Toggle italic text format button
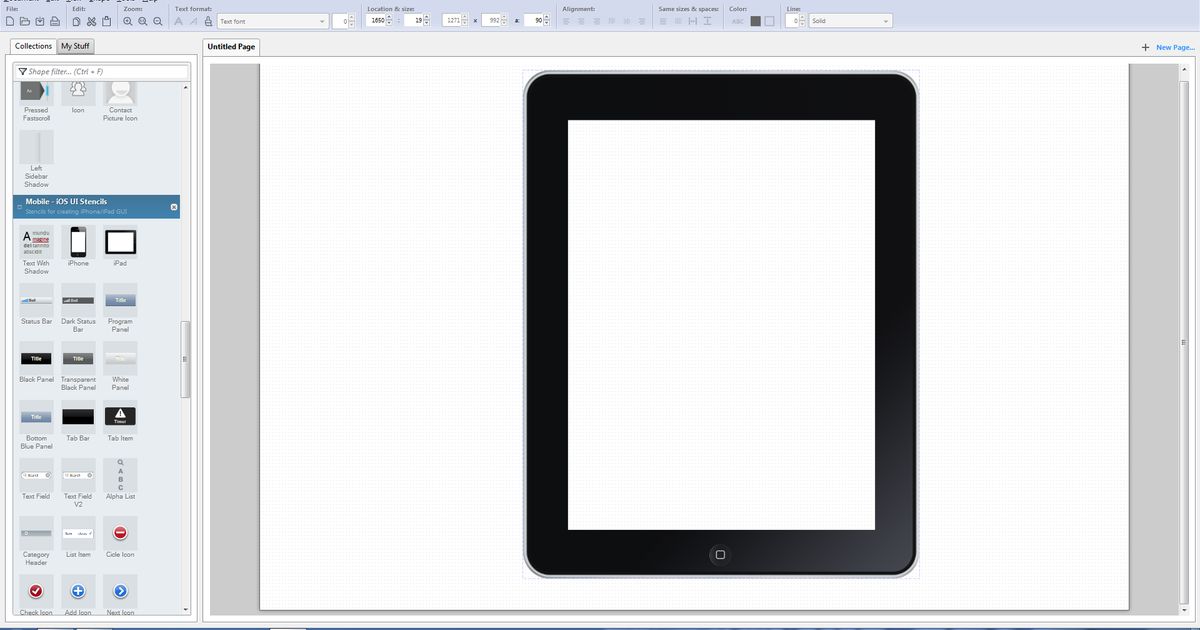Image resolution: width=1200 pixels, height=630 pixels. [x=192, y=21]
